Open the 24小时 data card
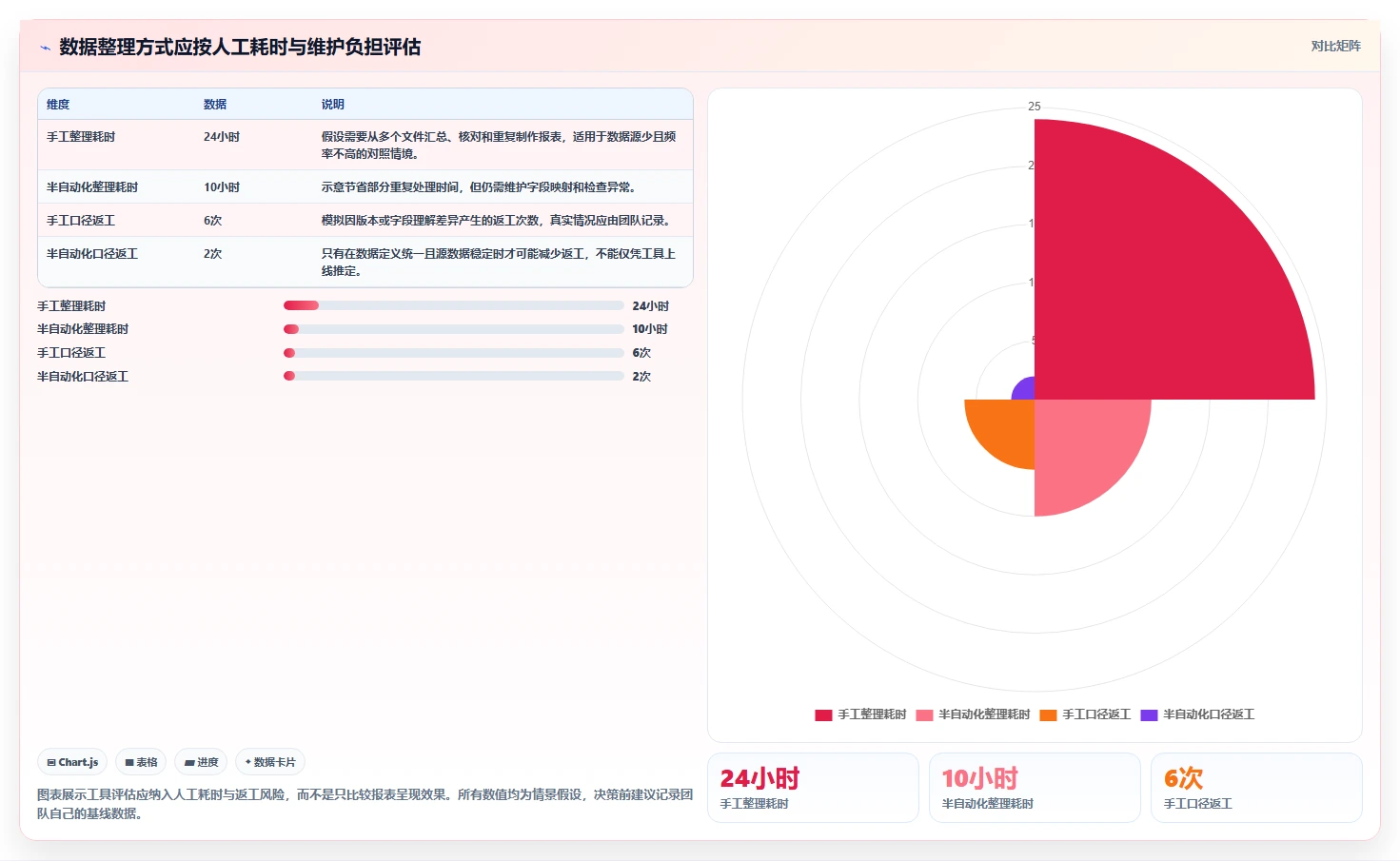This screenshot has width=1400, height=861. pyautogui.click(x=813, y=788)
